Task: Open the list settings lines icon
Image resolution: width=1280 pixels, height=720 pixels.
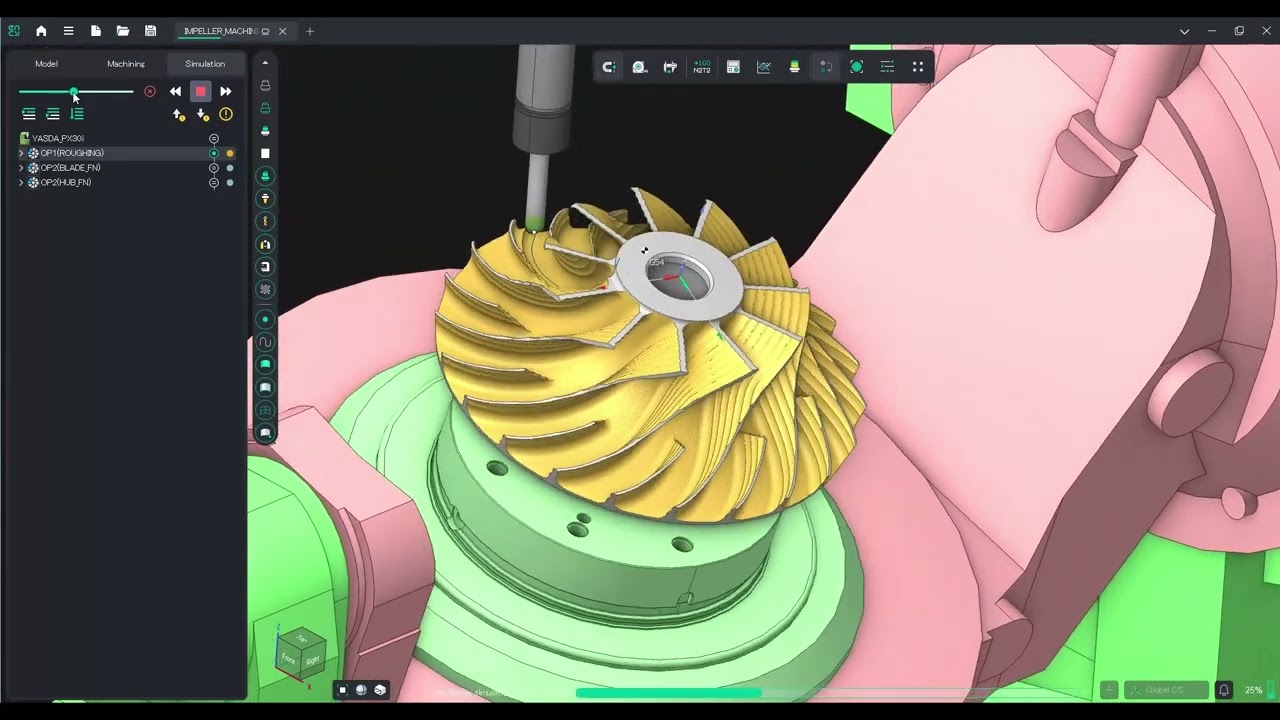Action: coord(887,67)
